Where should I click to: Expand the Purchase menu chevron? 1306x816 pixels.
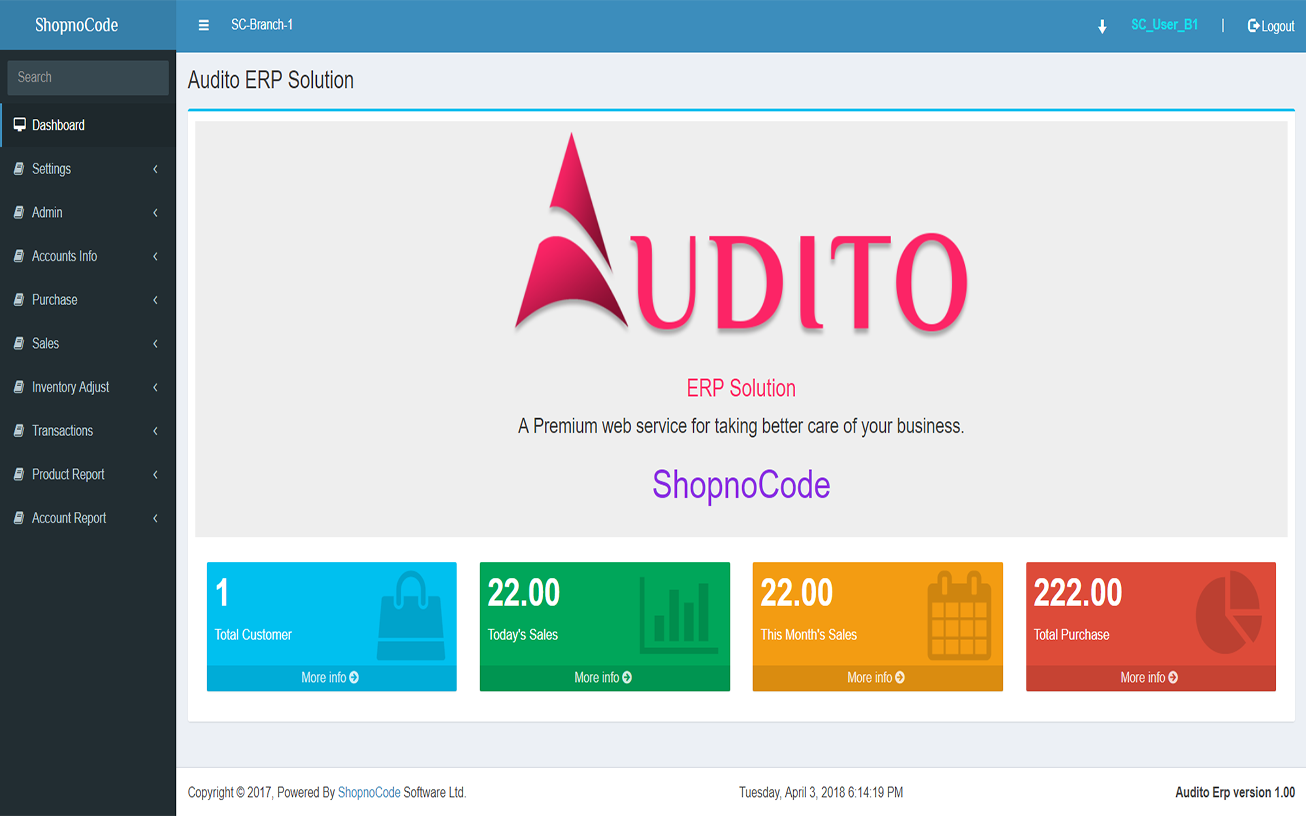coord(156,300)
